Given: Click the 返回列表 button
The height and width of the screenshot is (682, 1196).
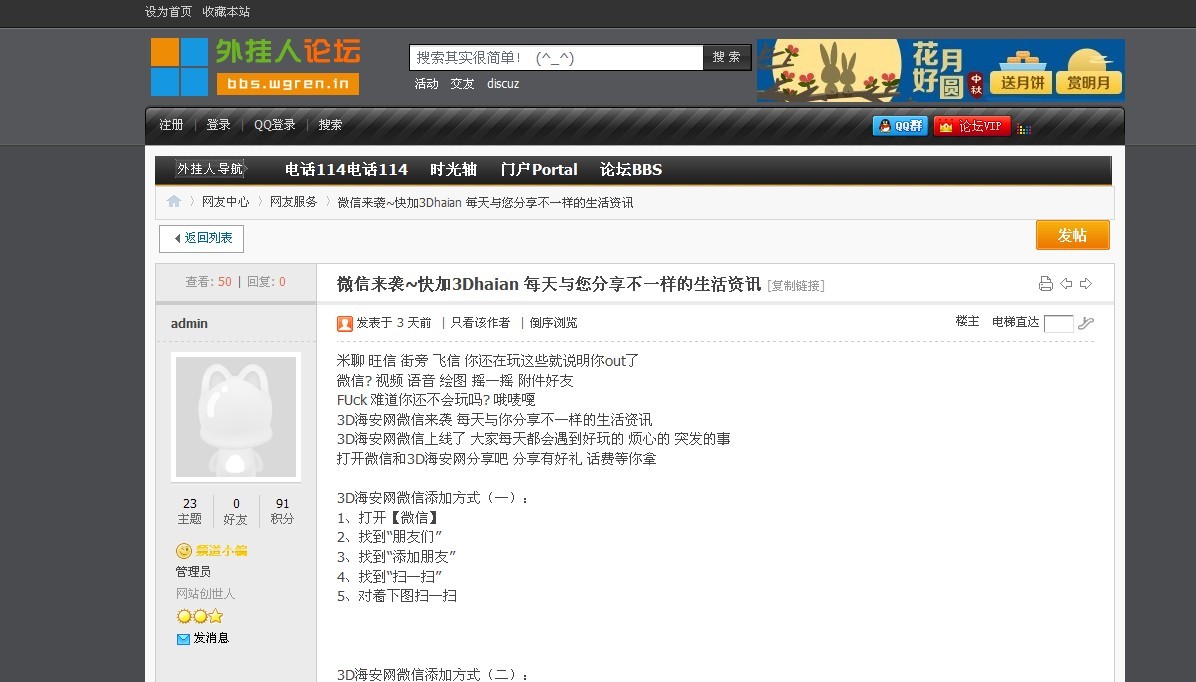Looking at the screenshot, I should (201, 238).
